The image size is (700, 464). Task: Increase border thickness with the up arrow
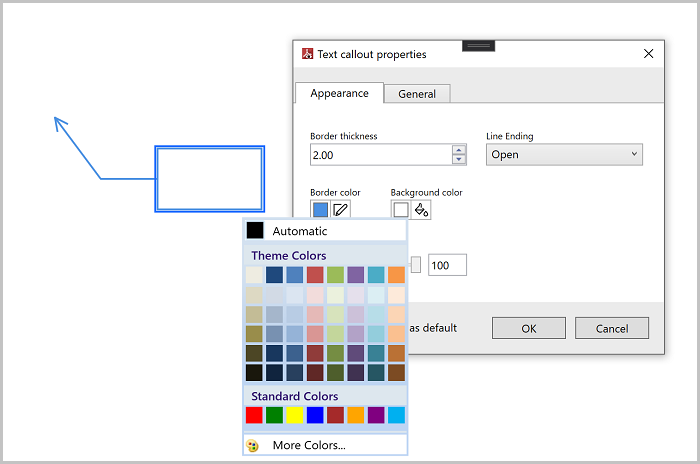(459, 150)
